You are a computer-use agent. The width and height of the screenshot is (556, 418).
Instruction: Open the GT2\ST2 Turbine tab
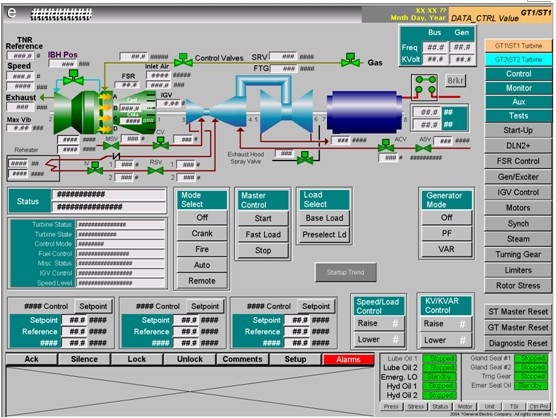(x=518, y=60)
